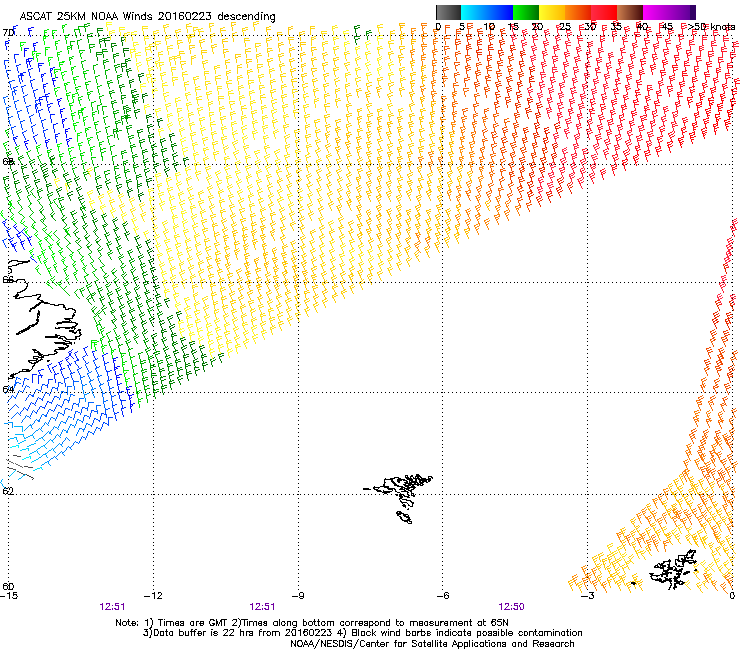Pick the red 30-35 knots legend color
Screen dimensions: 740x650
(604, 12)
